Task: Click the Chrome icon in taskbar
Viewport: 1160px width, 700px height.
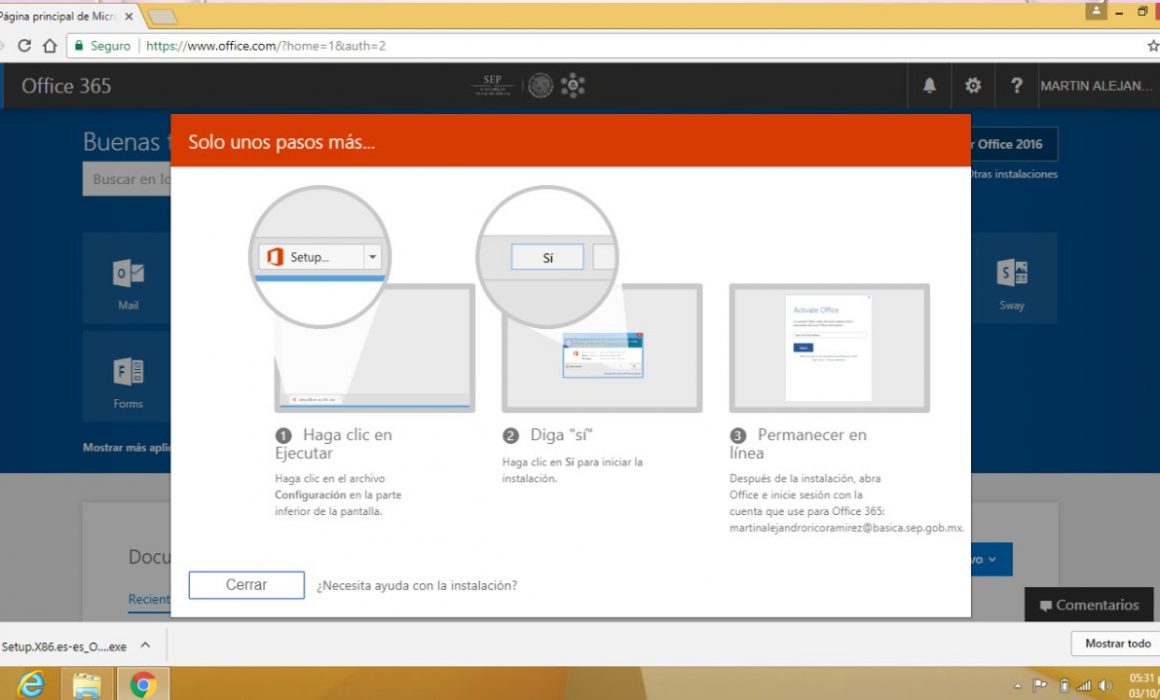Action: click(143, 684)
